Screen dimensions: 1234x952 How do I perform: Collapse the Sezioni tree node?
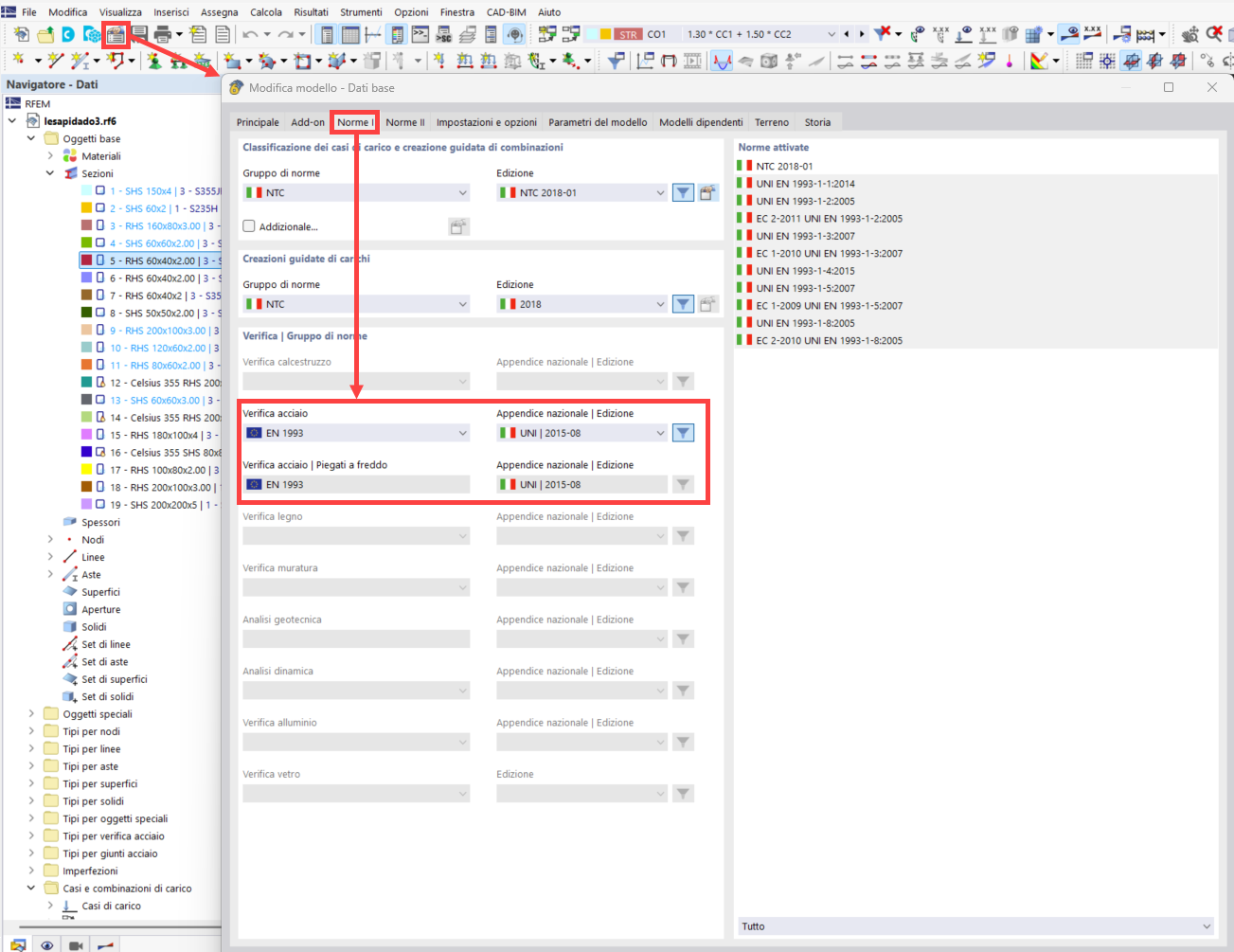tap(50, 173)
